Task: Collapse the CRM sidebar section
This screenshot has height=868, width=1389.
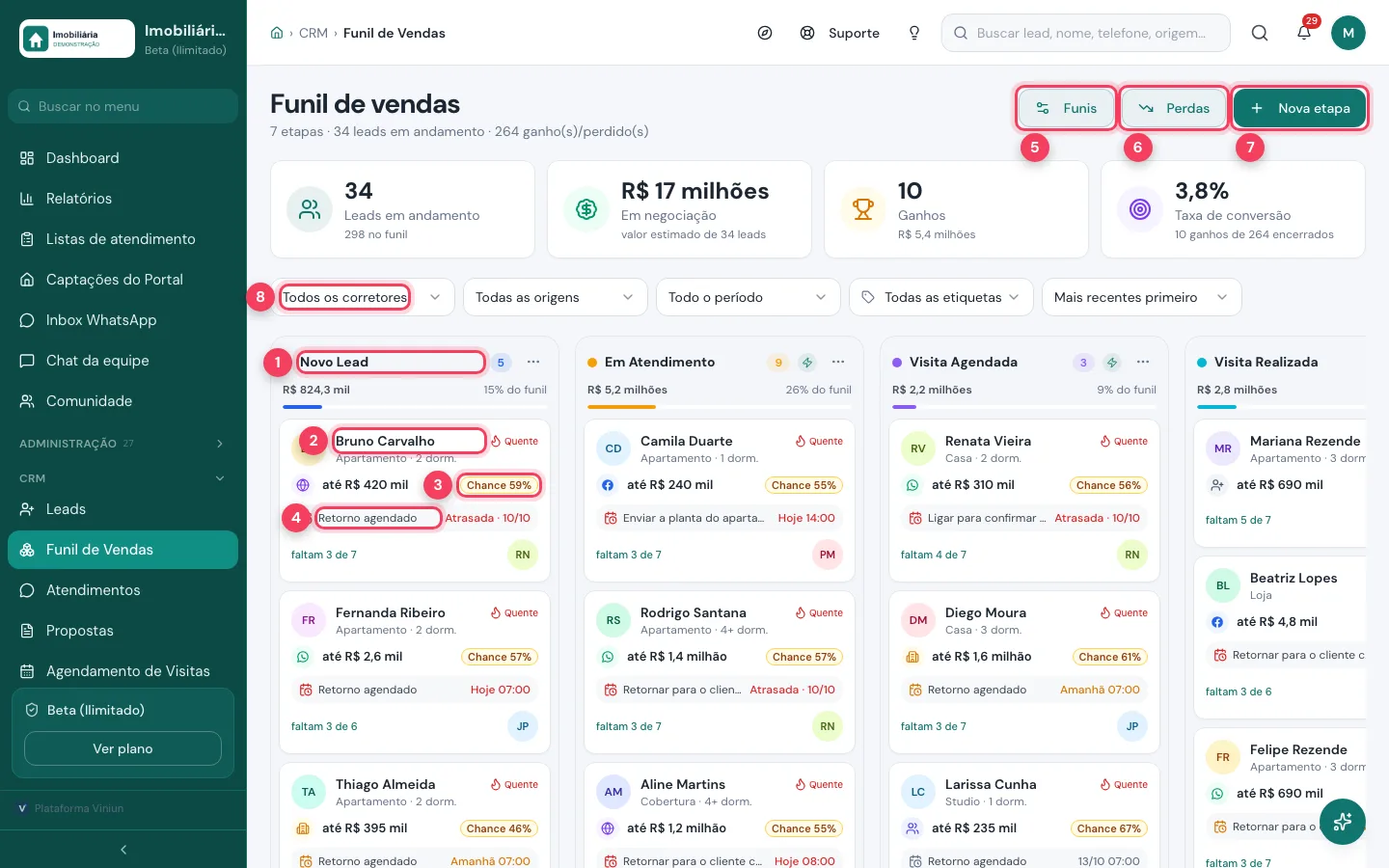Action: click(x=123, y=478)
